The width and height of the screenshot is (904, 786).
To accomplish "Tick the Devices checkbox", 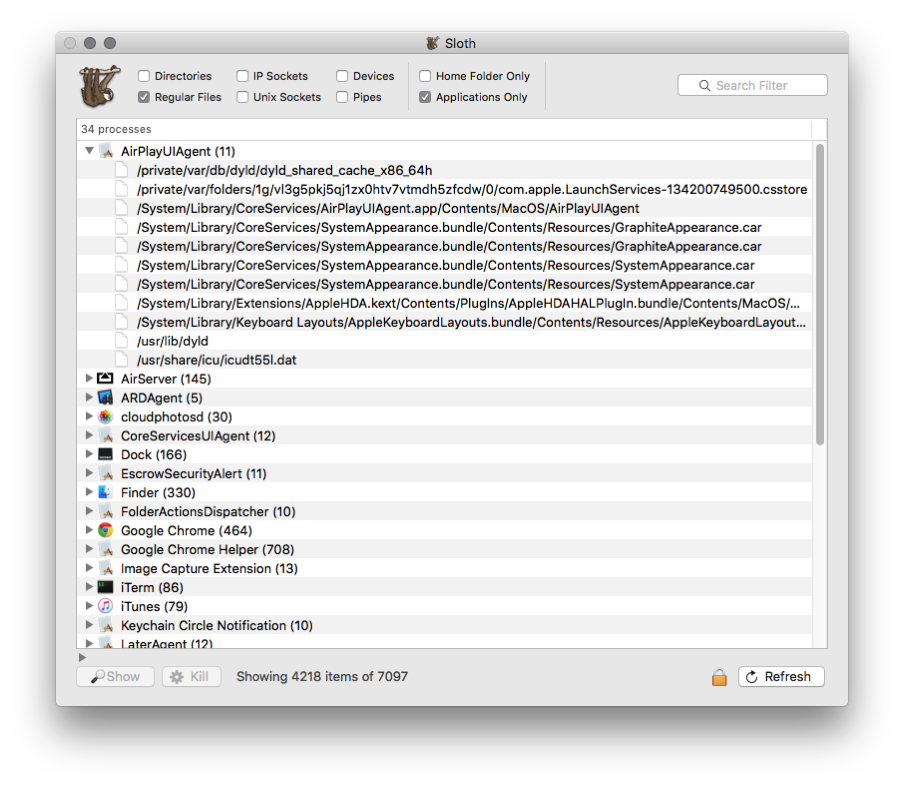I will (x=342, y=76).
